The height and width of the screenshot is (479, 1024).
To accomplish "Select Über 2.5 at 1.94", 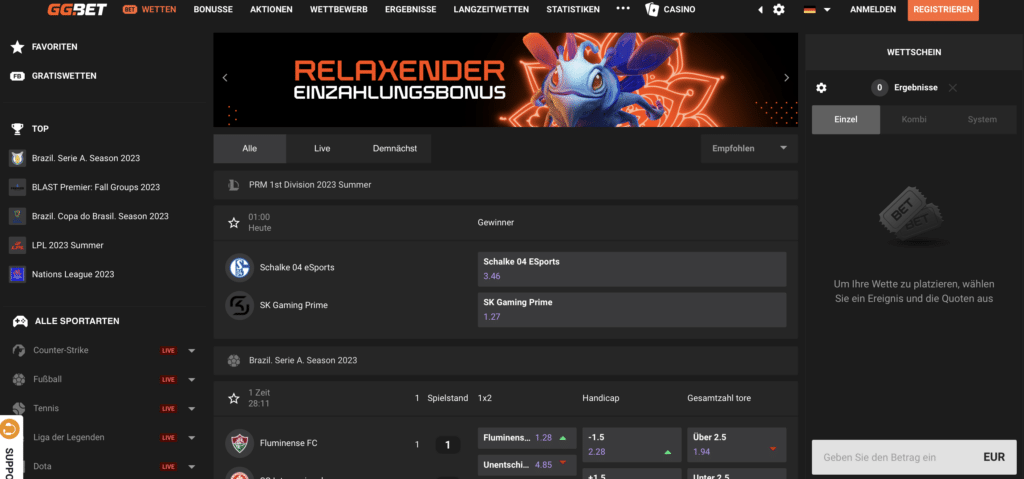I will pos(737,444).
